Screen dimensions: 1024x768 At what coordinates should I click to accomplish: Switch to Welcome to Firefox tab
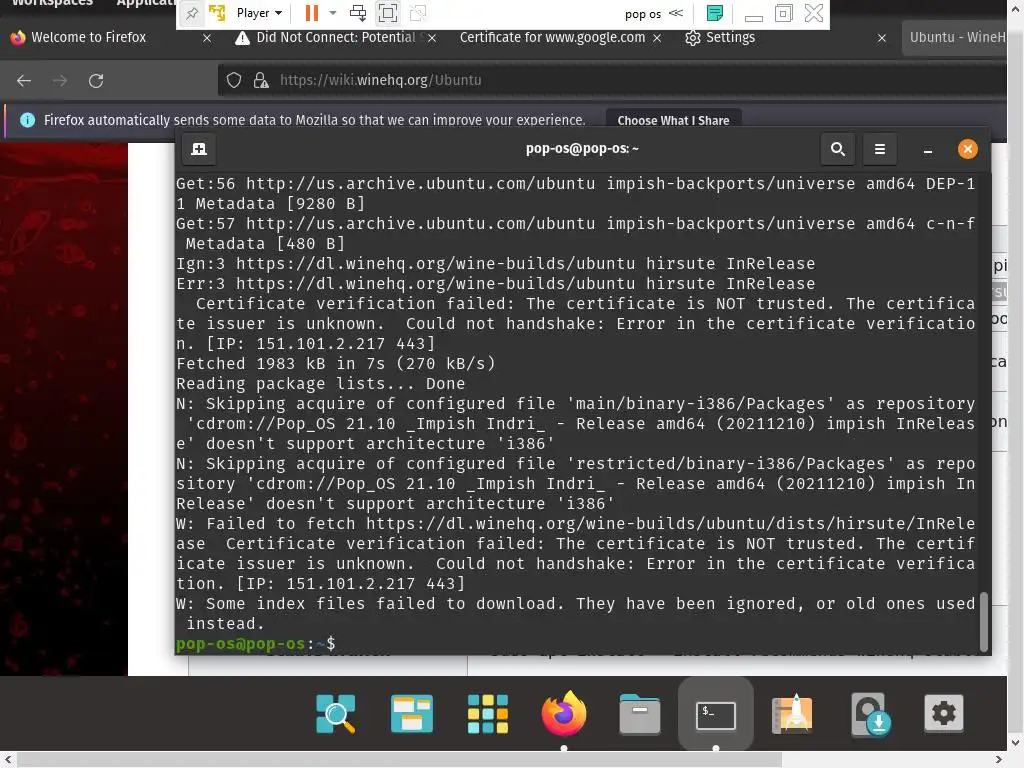click(89, 37)
